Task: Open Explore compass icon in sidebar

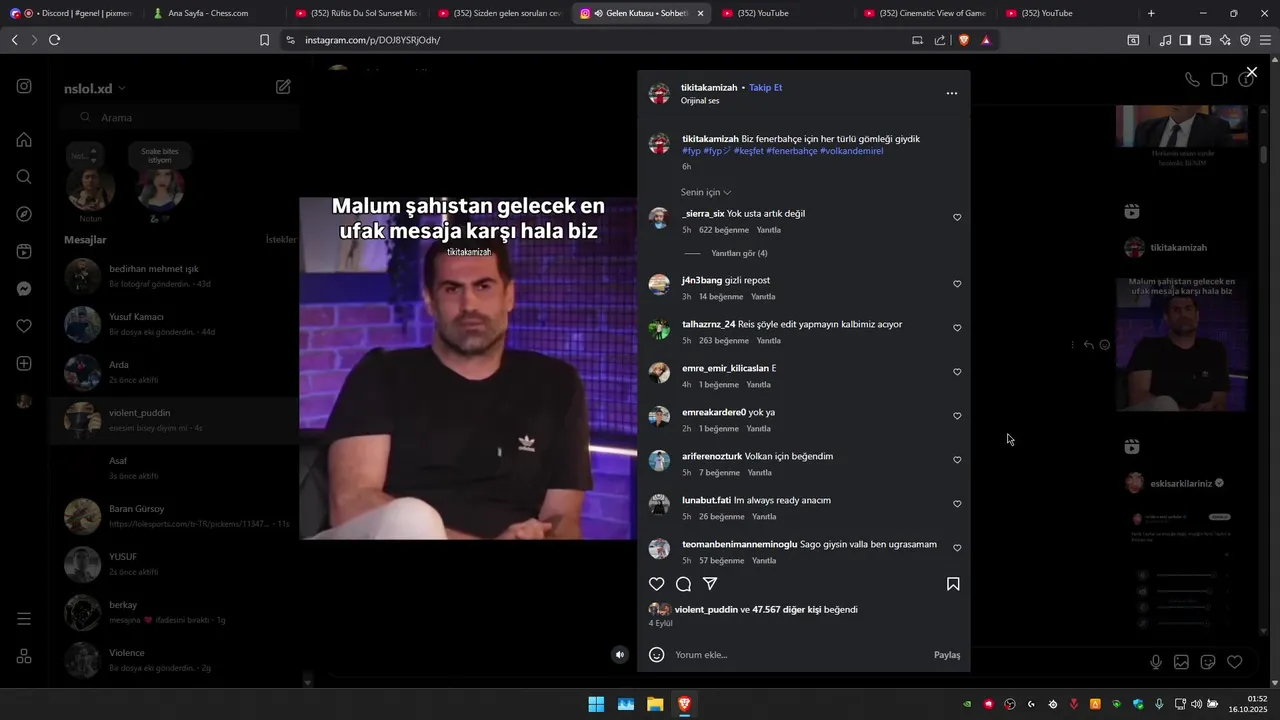Action: 24,214
